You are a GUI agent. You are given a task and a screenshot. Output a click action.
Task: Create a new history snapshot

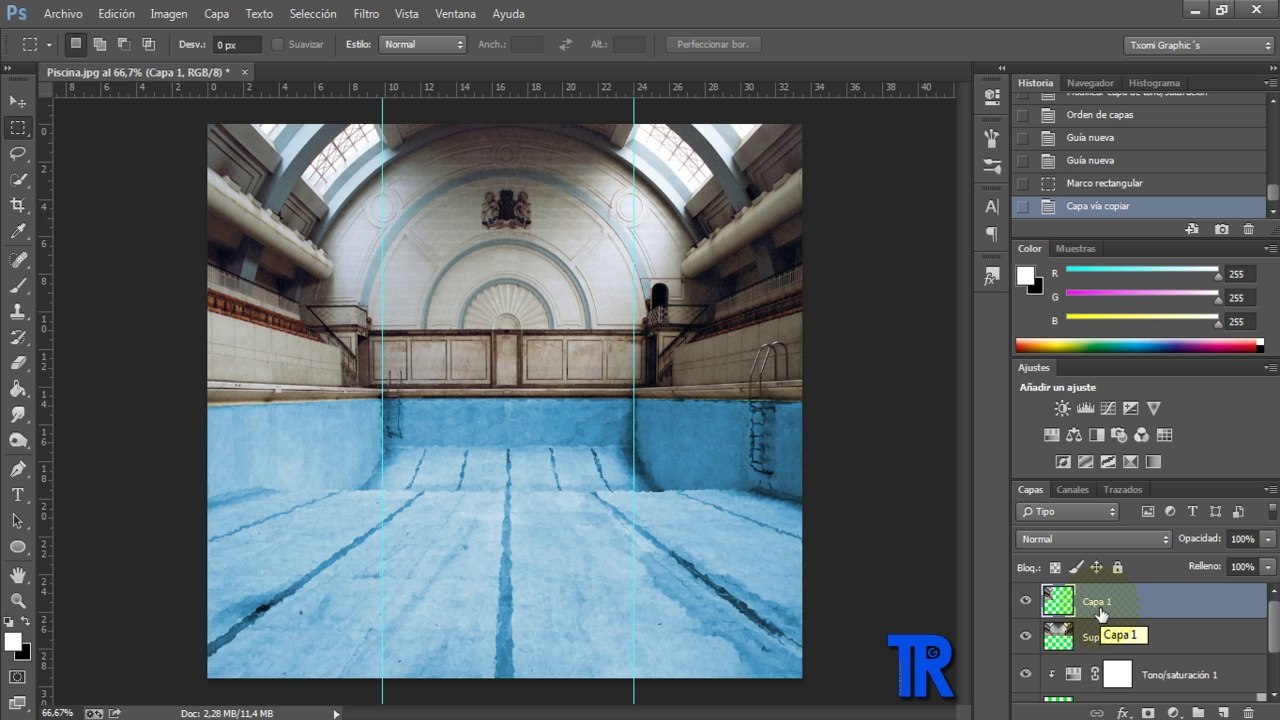pos(1221,229)
